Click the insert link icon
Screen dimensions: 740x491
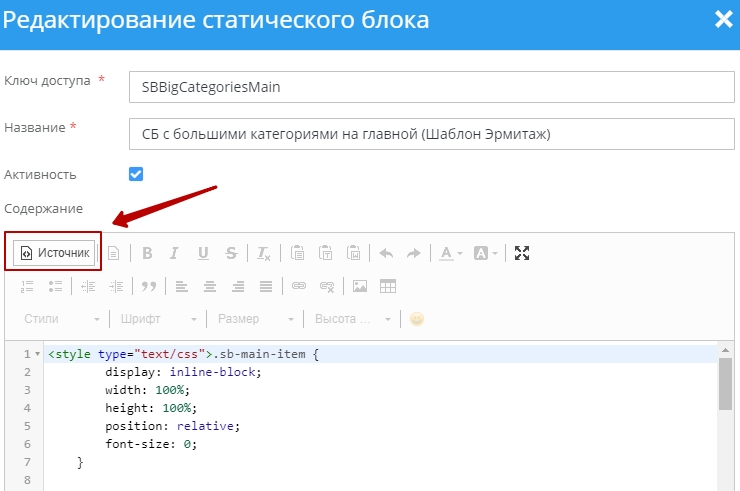298,286
